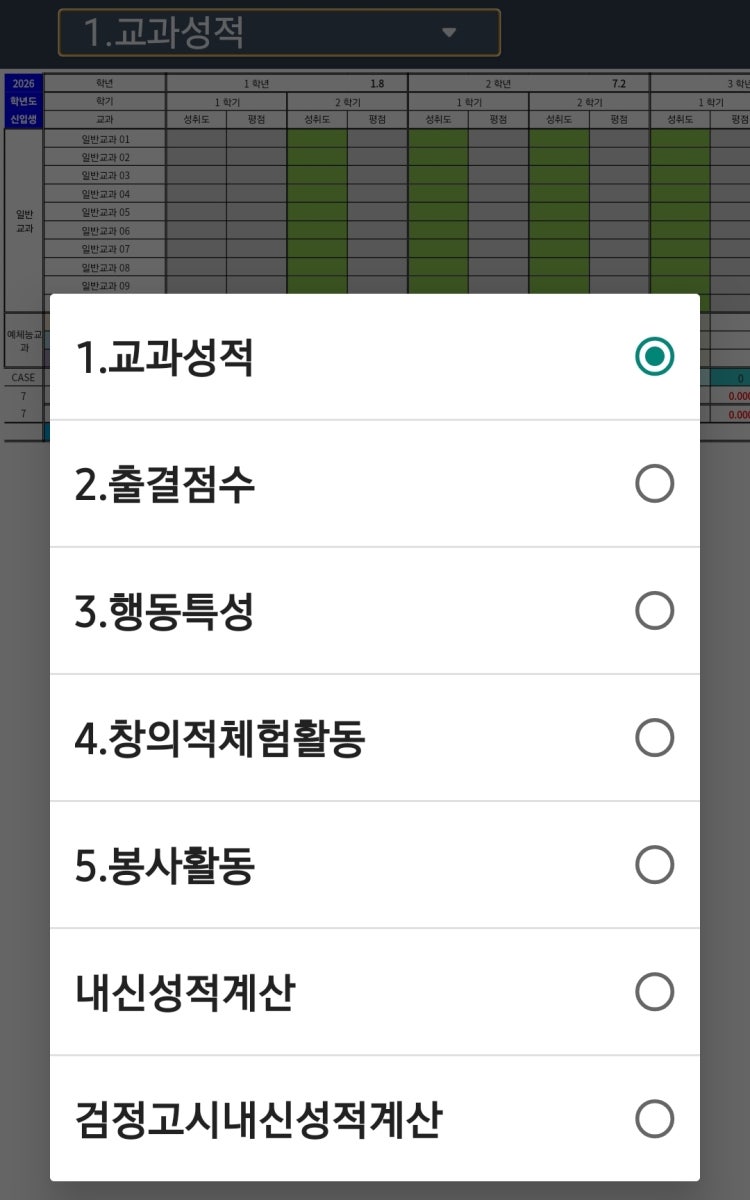750x1200 pixels.
Task: Pick the 4.창의적체험활동 radio button
Action: coord(654,738)
